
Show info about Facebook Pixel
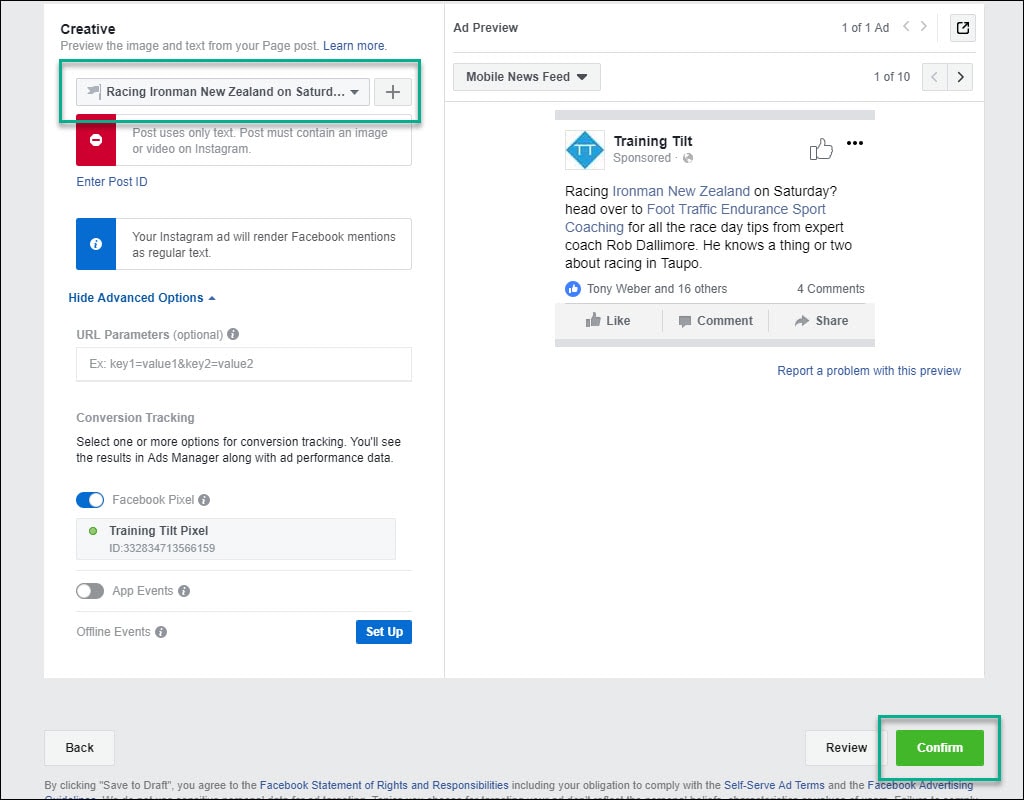[204, 500]
